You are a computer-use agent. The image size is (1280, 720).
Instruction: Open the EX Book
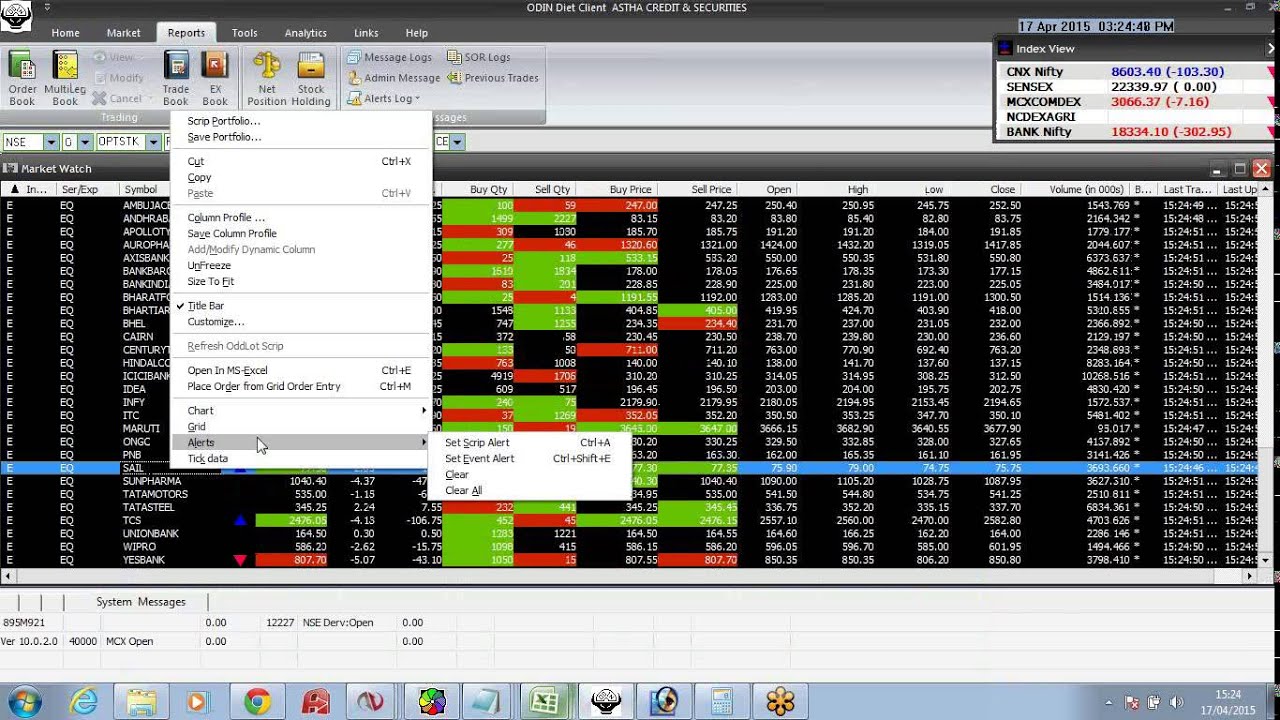[215, 79]
